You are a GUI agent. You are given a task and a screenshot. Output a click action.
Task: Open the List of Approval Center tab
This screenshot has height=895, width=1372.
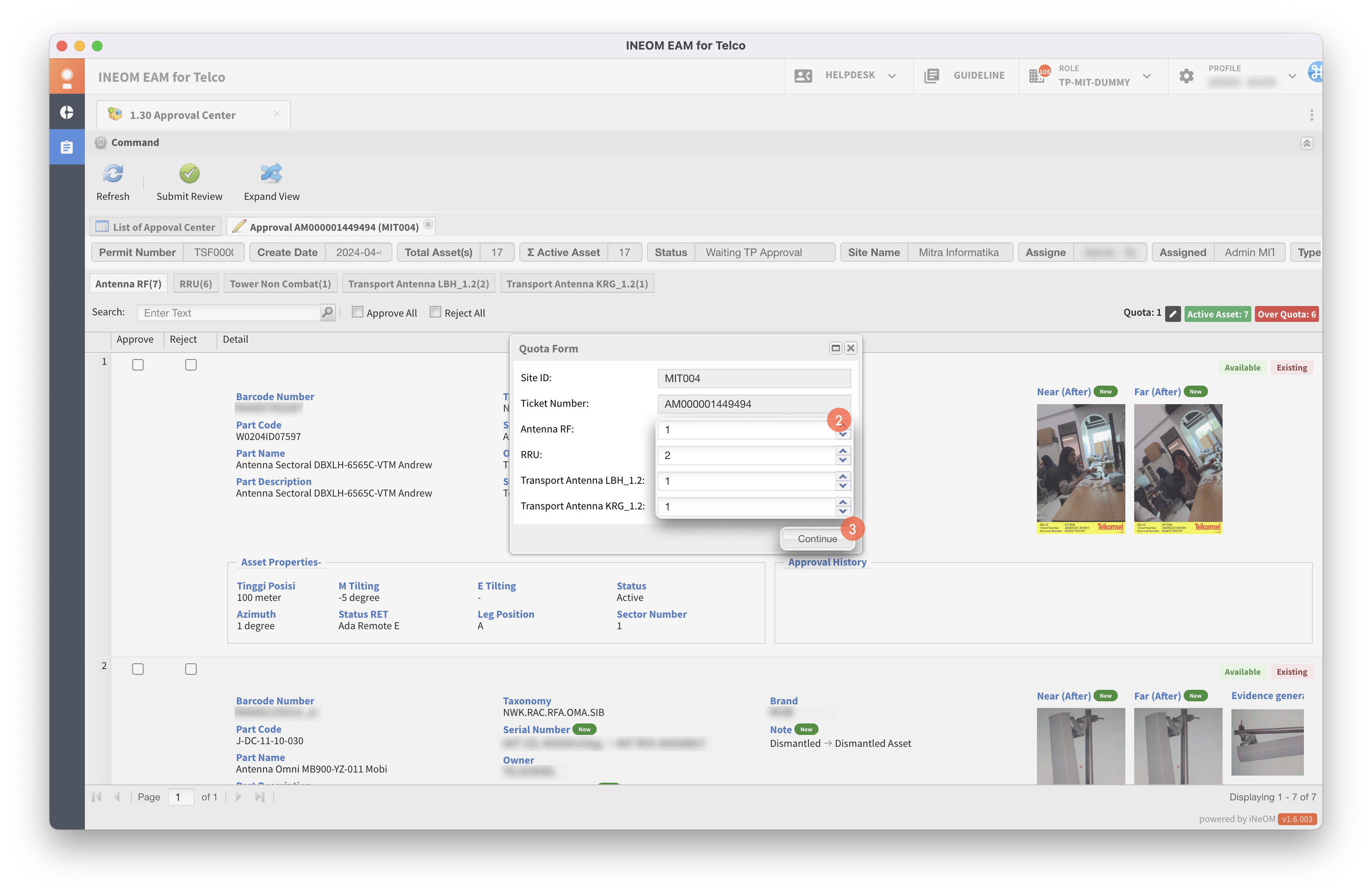click(x=156, y=227)
